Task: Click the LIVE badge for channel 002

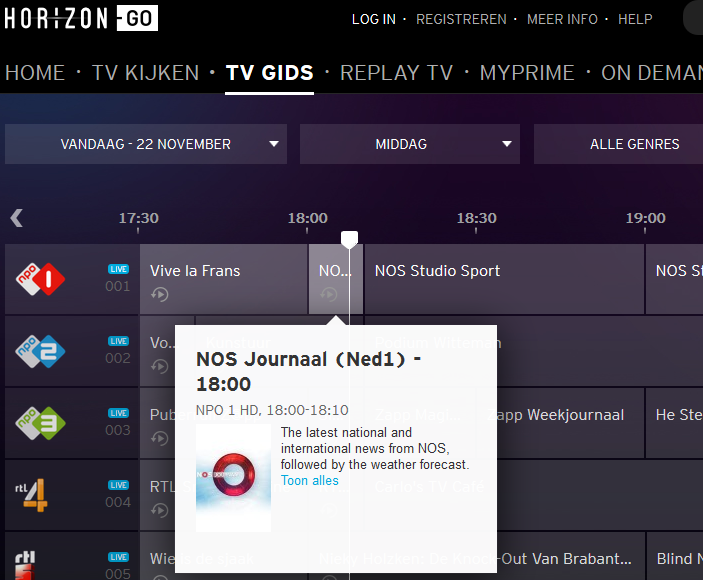Action: (118, 341)
